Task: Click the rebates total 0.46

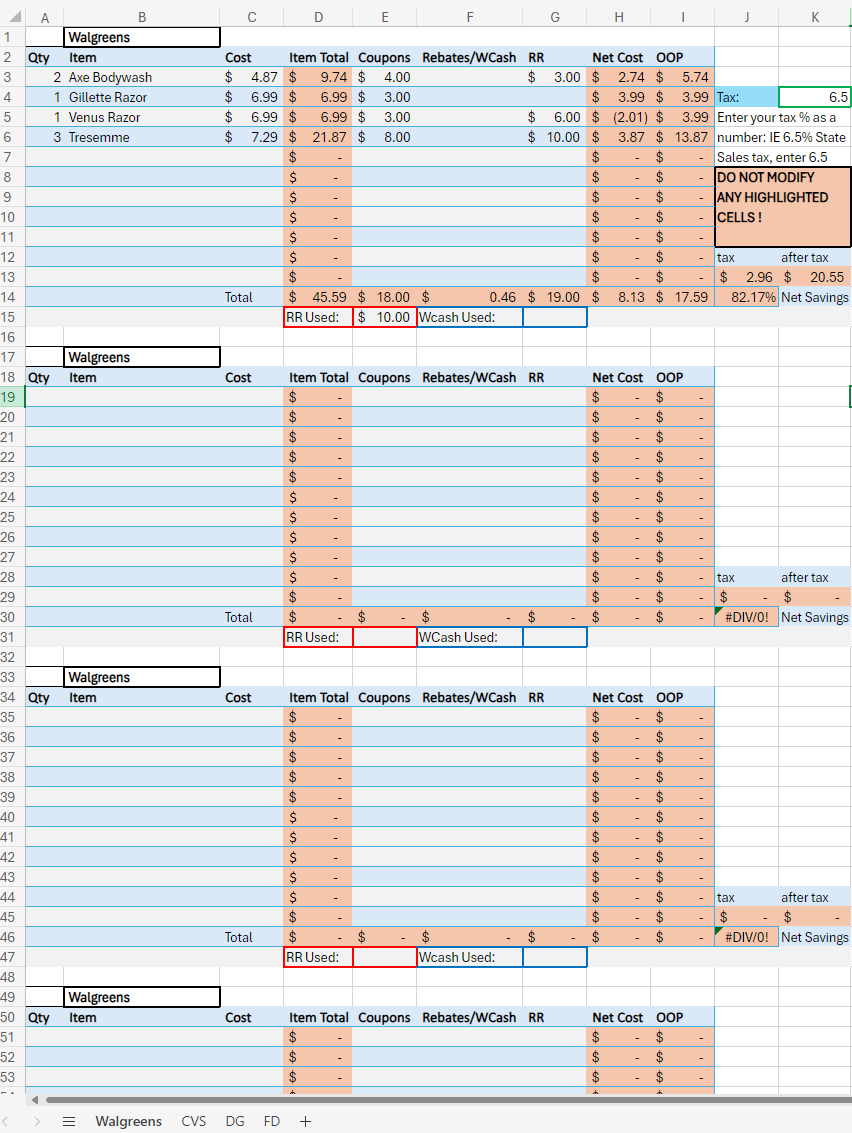Action: tap(470, 297)
